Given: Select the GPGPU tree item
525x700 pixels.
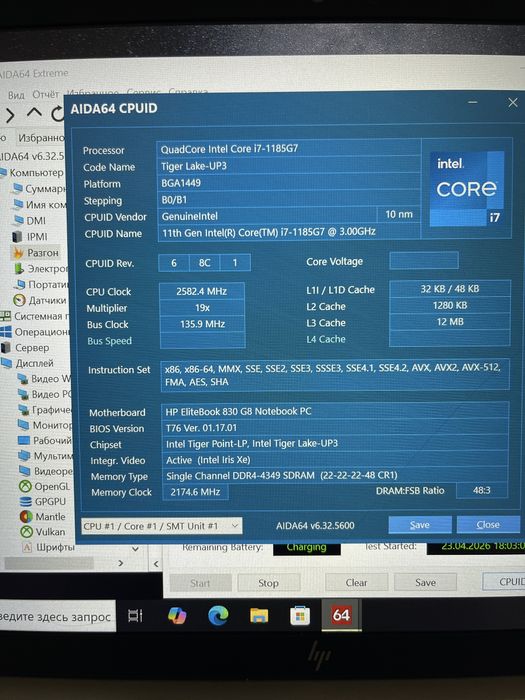Looking at the screenshot, I should [50, 502].
